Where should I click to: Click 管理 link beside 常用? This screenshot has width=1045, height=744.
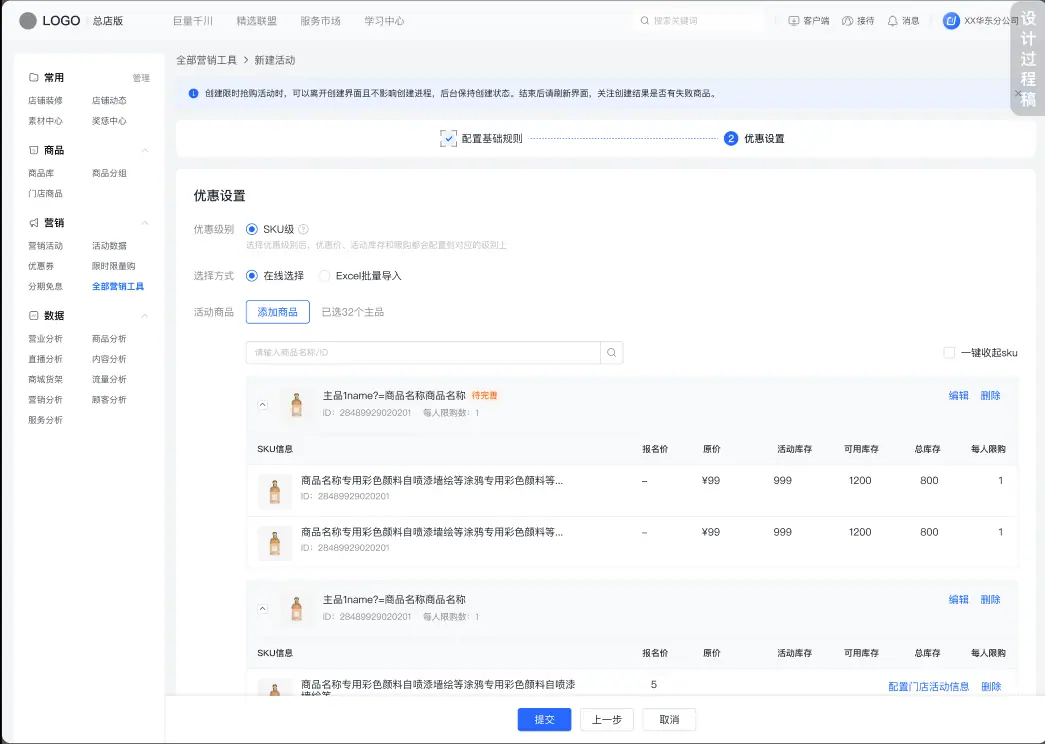141,78
